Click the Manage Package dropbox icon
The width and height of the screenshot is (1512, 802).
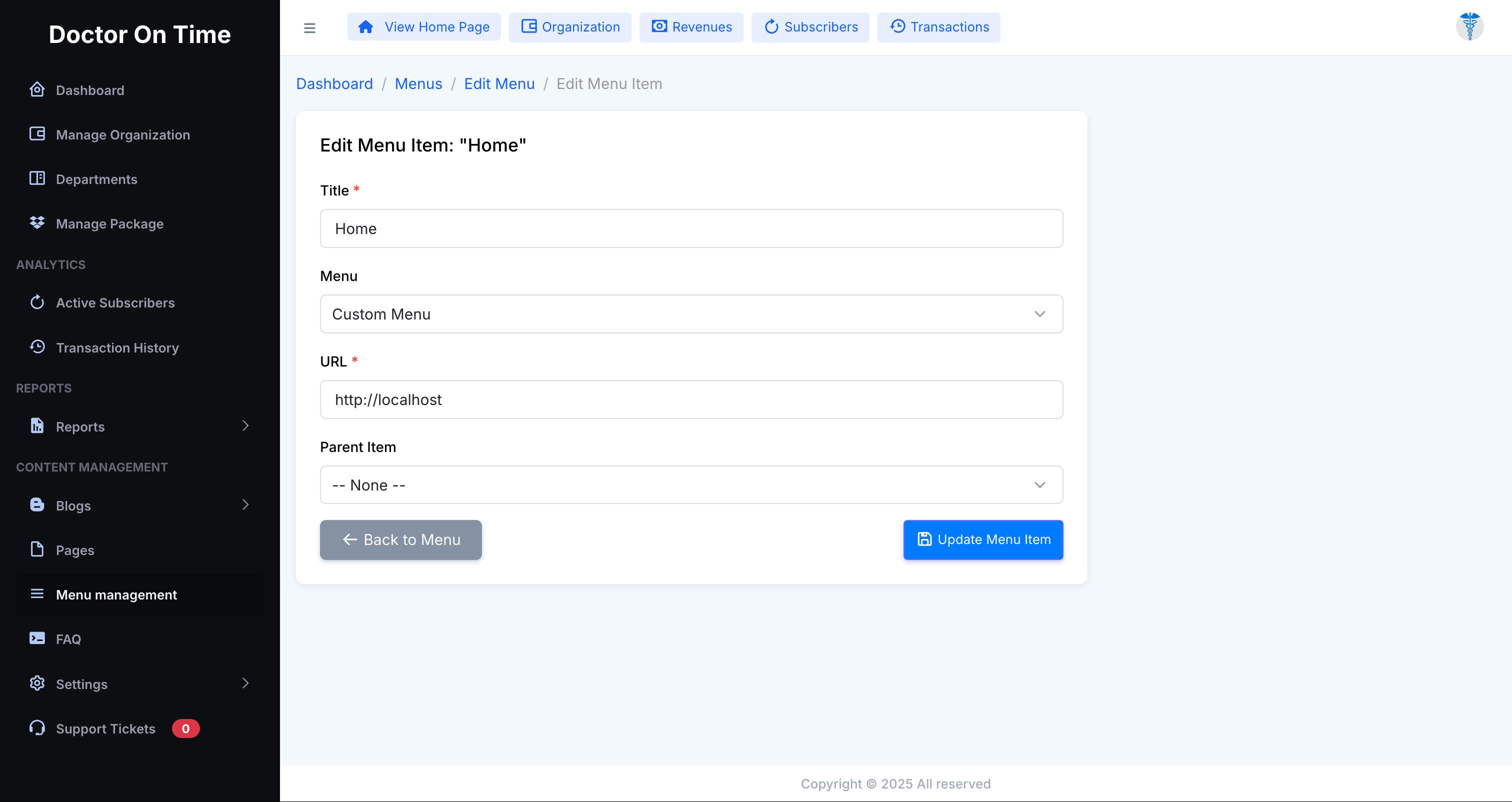tap(37, 223)
